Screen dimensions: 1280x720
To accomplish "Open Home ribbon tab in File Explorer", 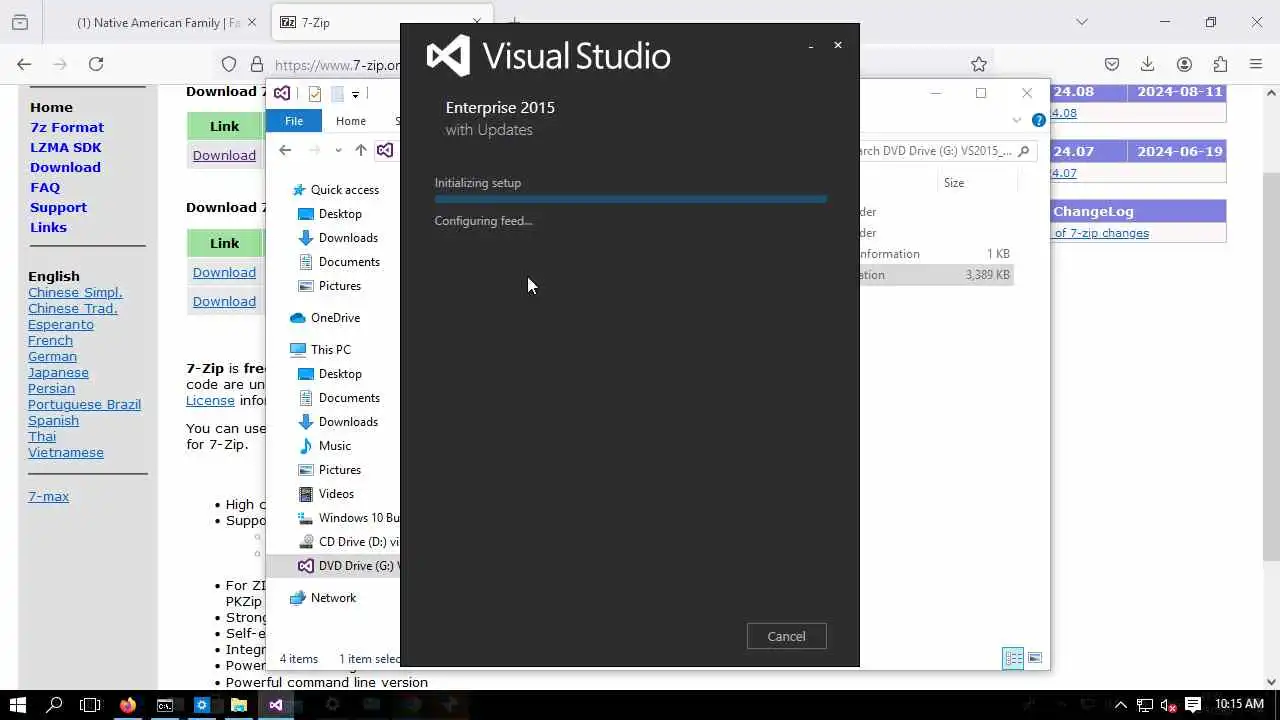I will pyautogui.click(x=351, y=121).
